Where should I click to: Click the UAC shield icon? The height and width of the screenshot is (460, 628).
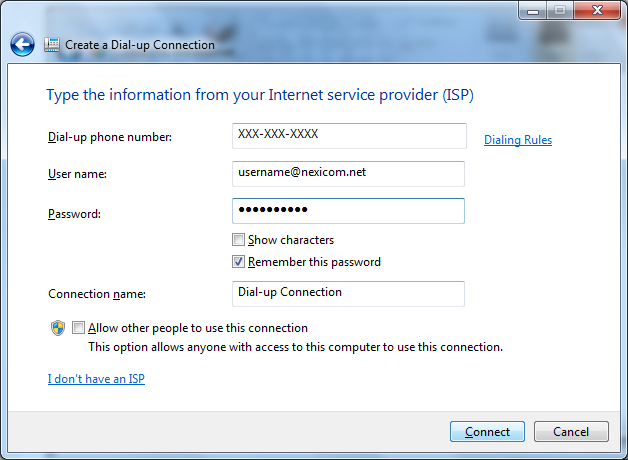pyautogui.click(x=58, y=328)
